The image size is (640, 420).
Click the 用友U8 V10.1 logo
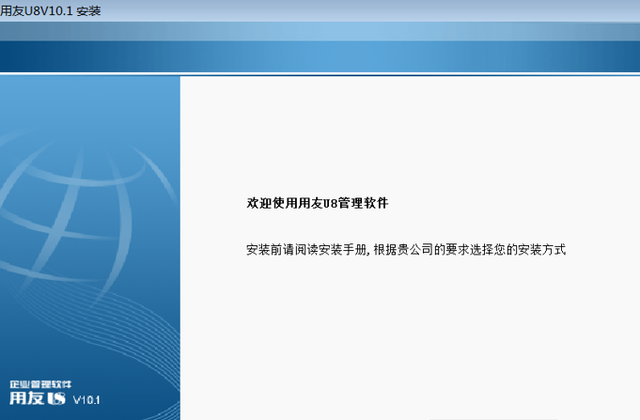[55, 398]
